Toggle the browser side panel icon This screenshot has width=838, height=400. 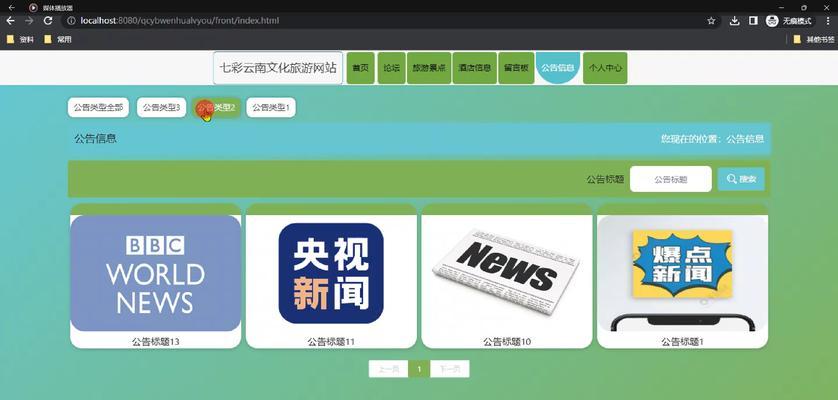pyautogui.click(x=752, y=21)
